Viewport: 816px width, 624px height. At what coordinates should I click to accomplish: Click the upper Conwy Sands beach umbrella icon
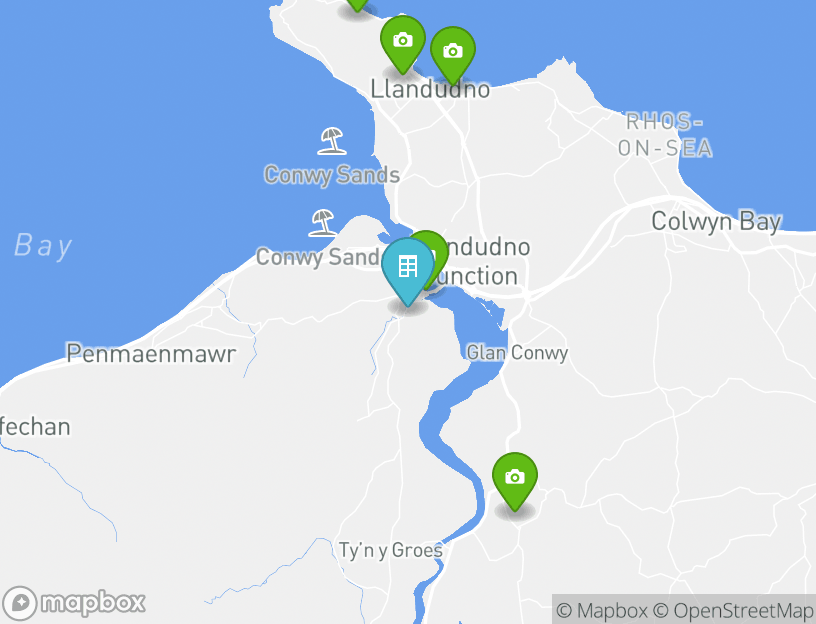[332, 141]
